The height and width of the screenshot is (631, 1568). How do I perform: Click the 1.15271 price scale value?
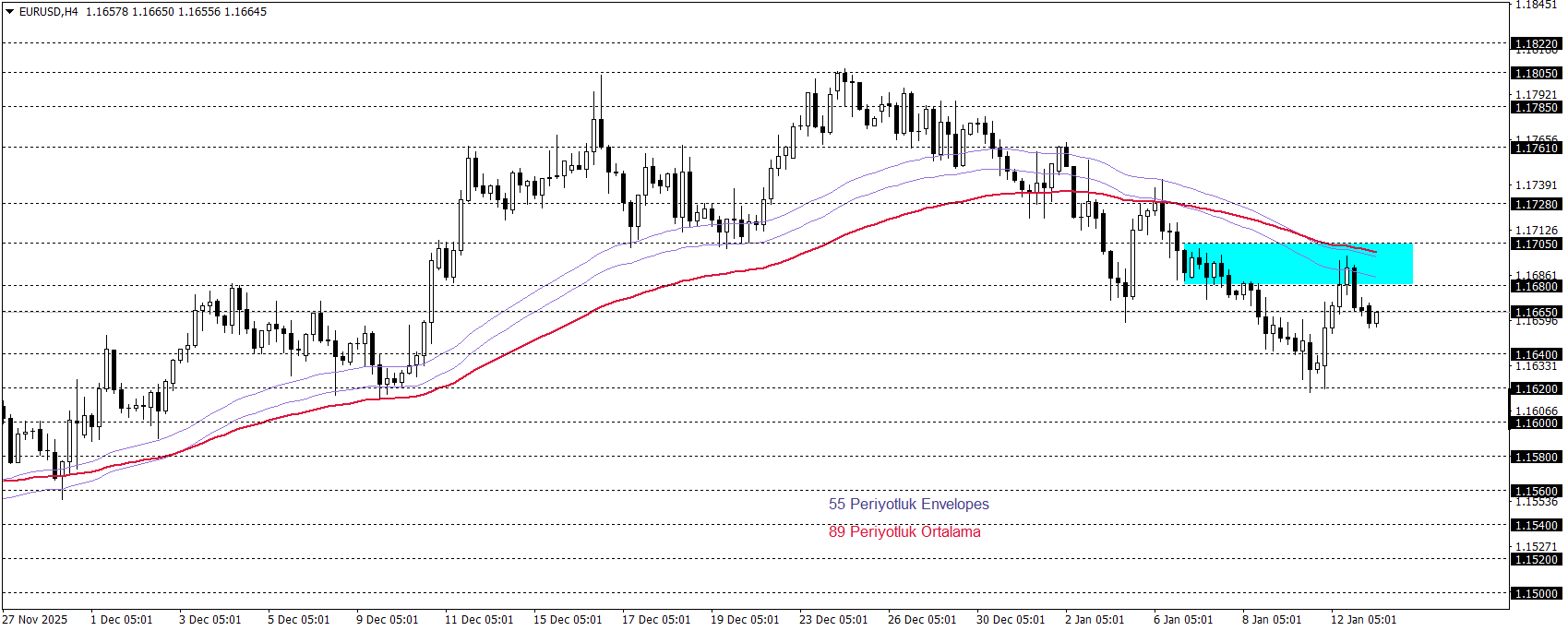[1537, 546]
